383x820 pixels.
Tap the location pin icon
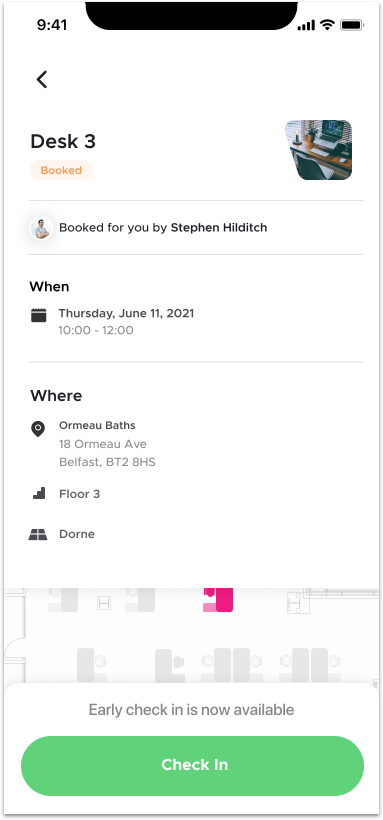pyautogui.click(x=38, y=429)
